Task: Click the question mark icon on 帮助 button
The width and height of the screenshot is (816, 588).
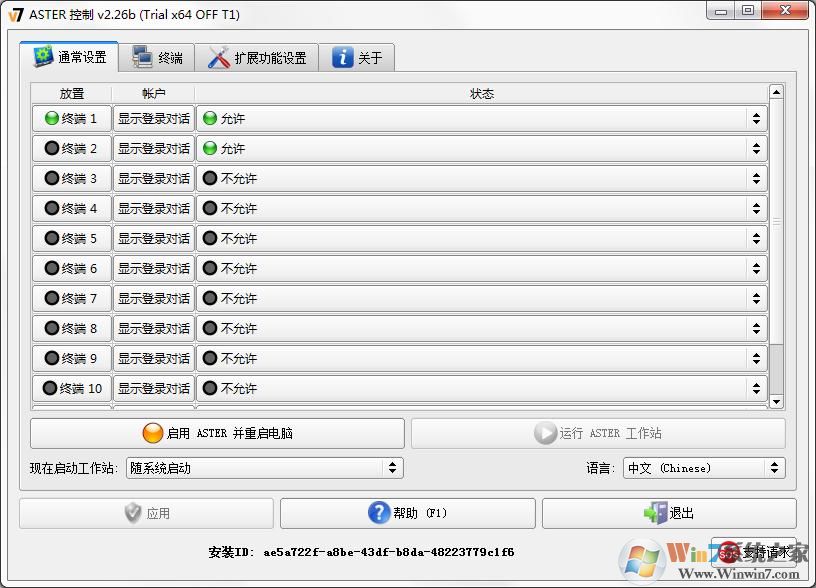Action: tap(379, 513)
